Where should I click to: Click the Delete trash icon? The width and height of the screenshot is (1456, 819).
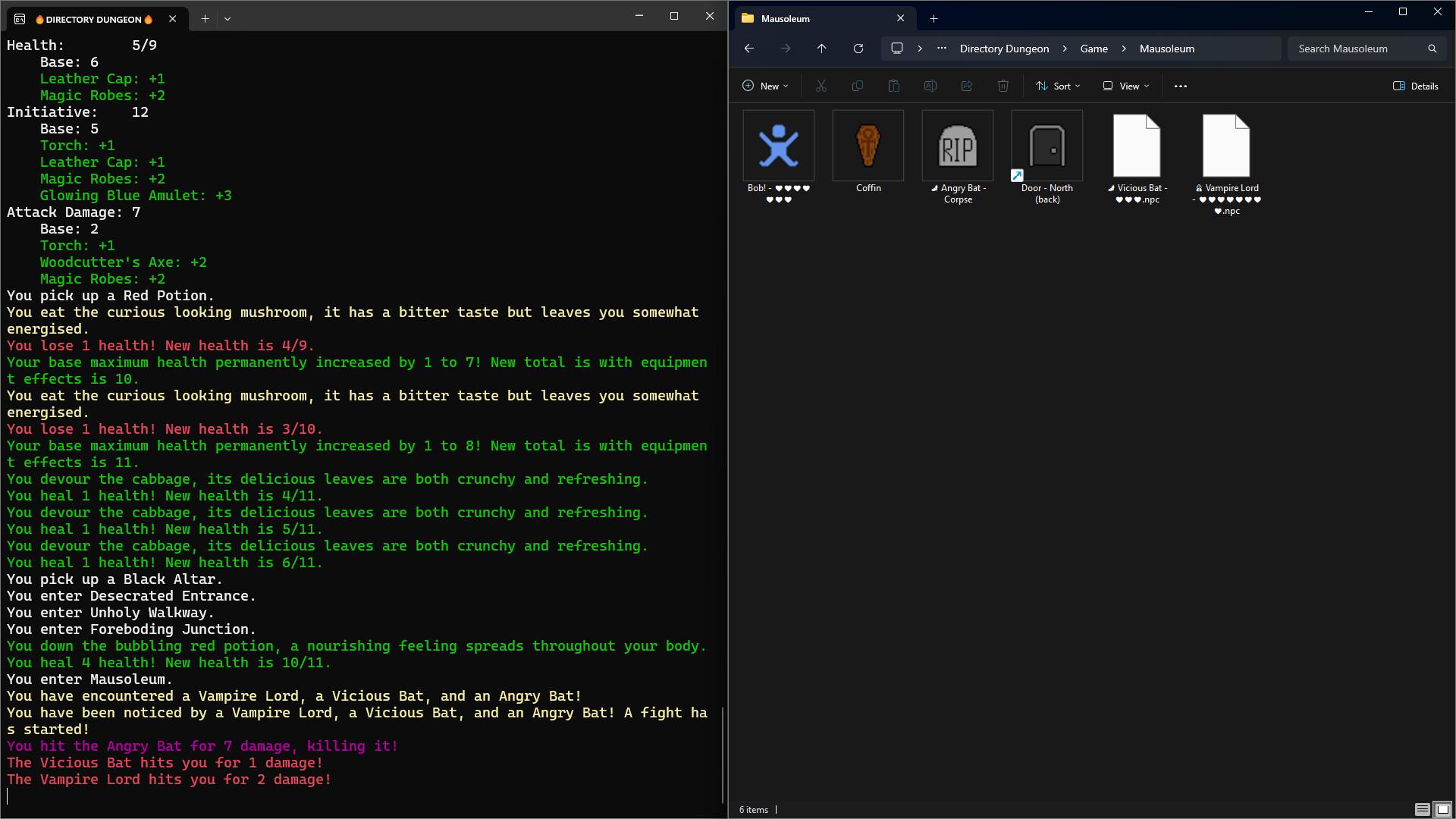tap(1003, 86)
